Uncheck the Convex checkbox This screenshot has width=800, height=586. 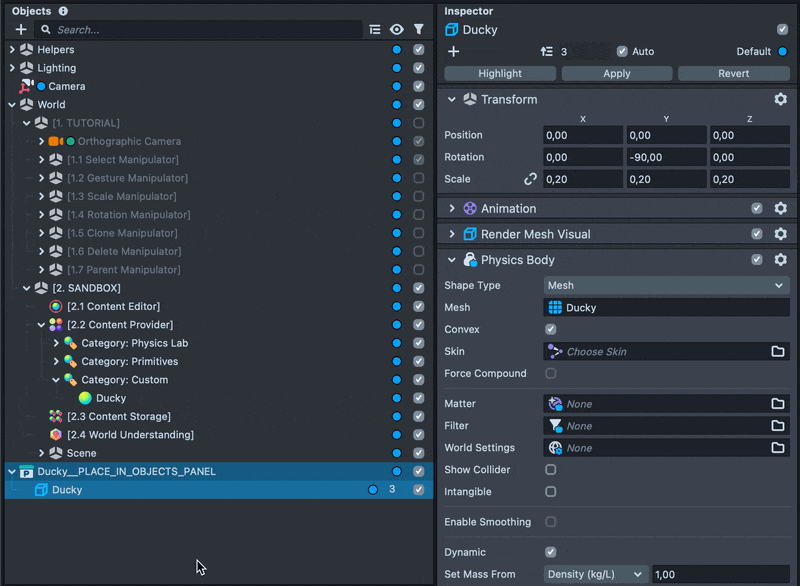[551, 330]
